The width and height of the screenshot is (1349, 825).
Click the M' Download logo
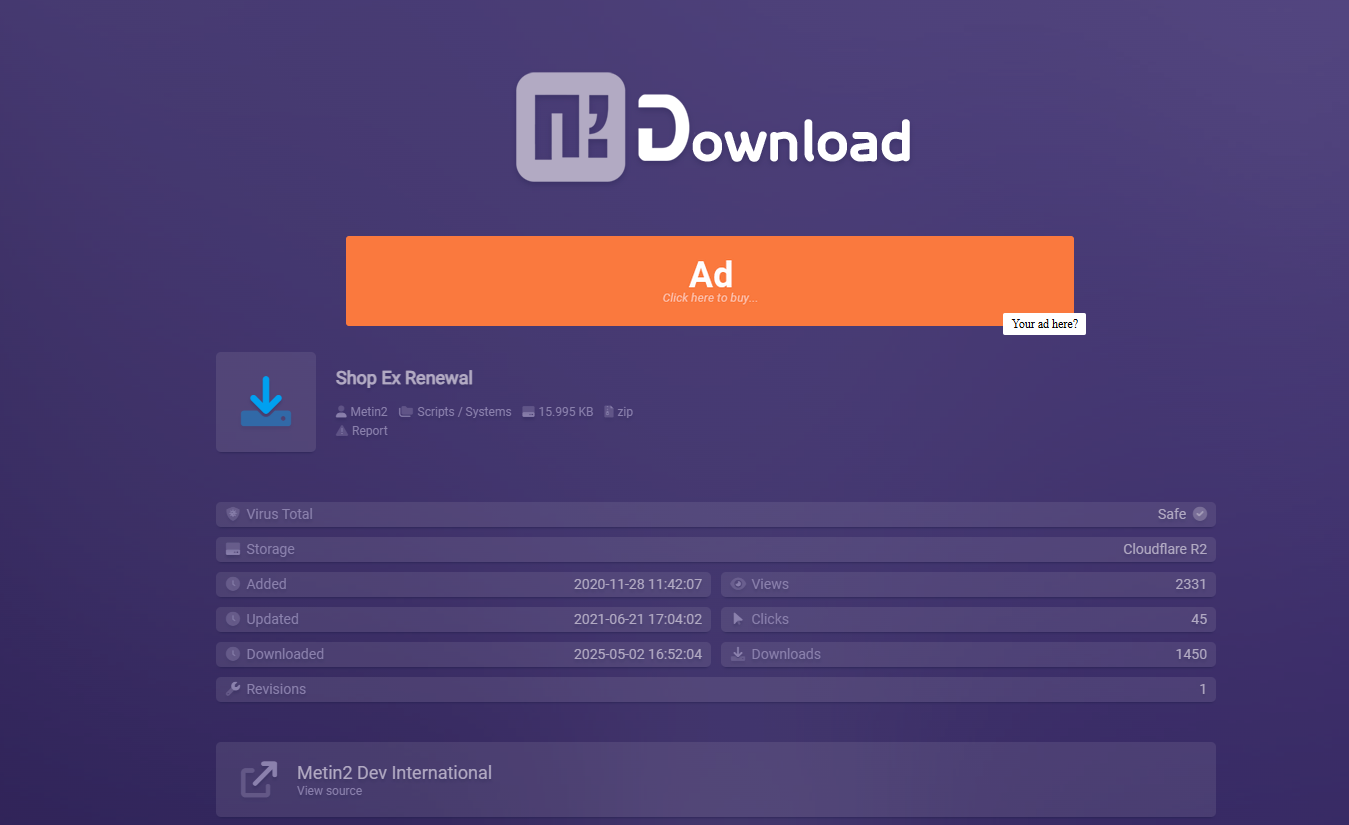click(x=713, y=128)
